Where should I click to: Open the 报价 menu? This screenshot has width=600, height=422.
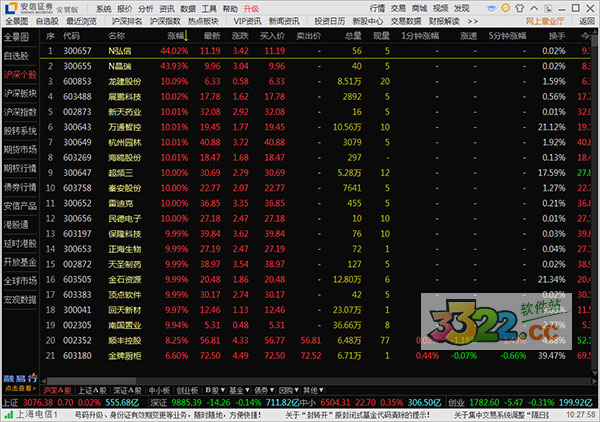click(124, 8)
